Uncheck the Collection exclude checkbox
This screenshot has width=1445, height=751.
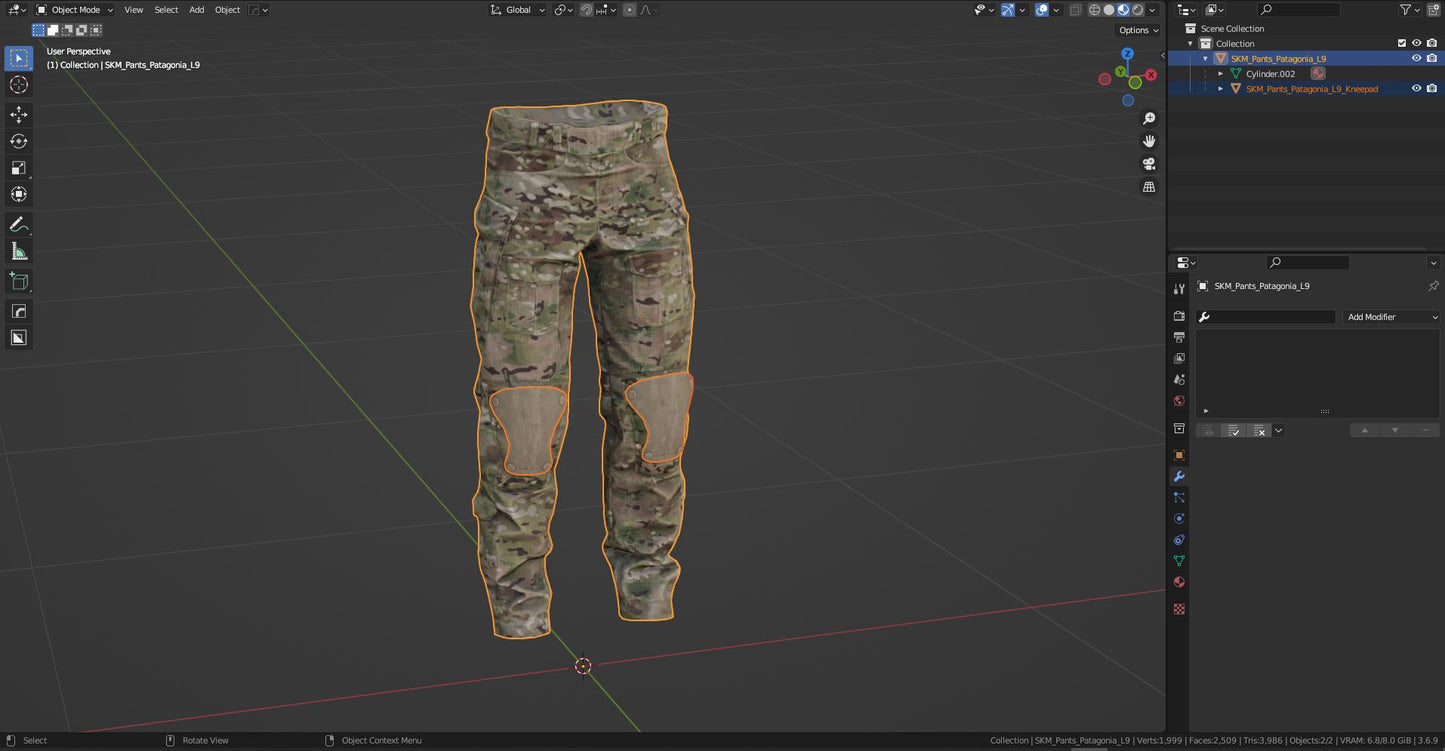click(1401, 43)
